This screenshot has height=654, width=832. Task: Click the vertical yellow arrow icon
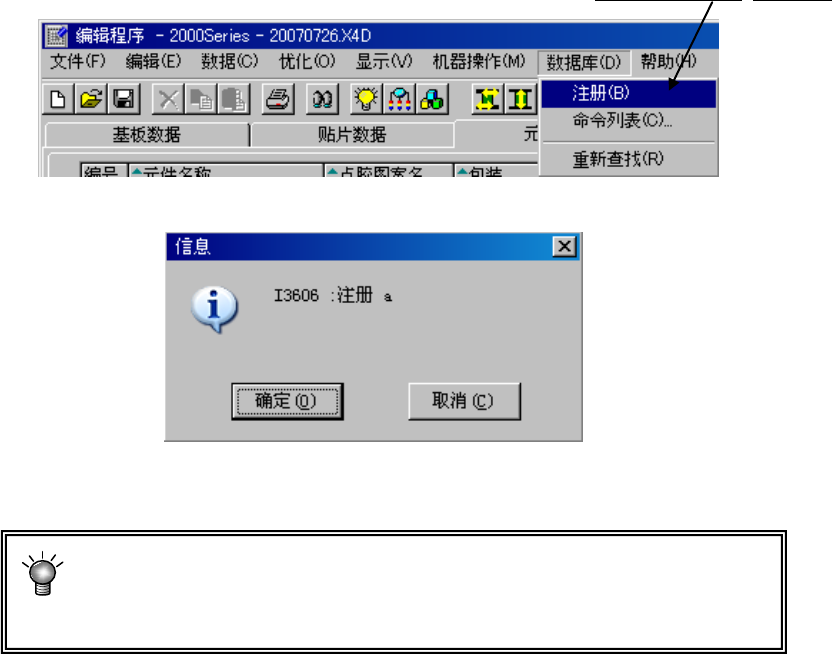pos(520,99)
